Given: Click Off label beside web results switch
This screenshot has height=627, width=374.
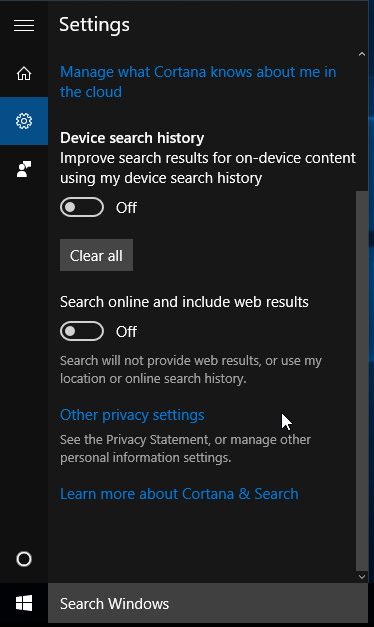Looking at the screenshot, I should [x=126, y=331].
